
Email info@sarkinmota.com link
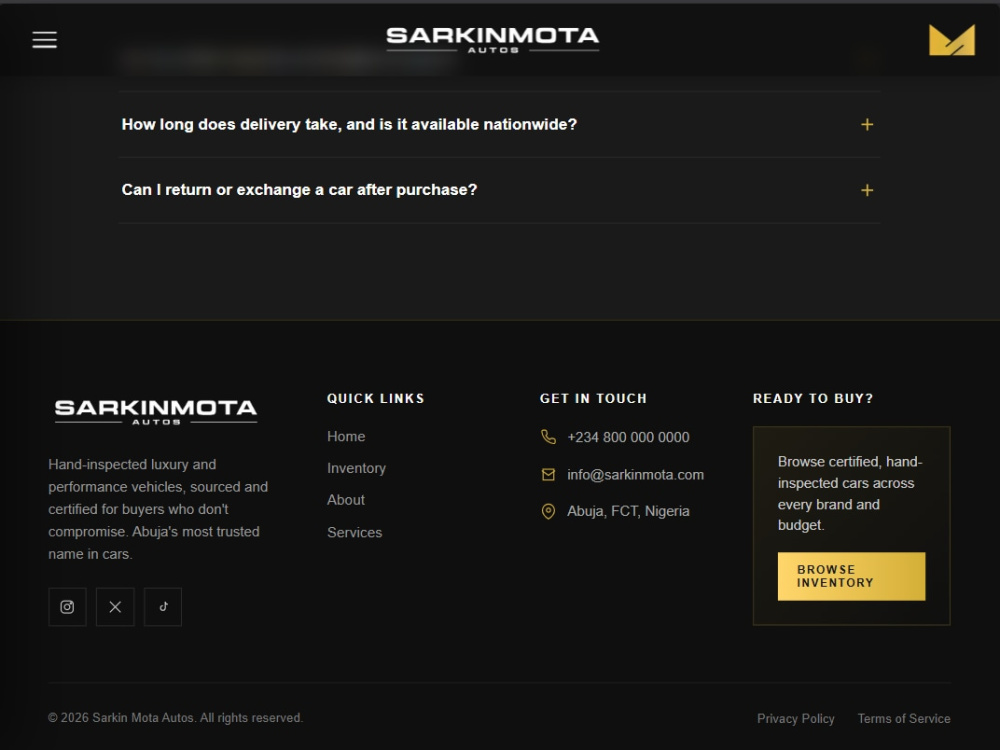635,474
